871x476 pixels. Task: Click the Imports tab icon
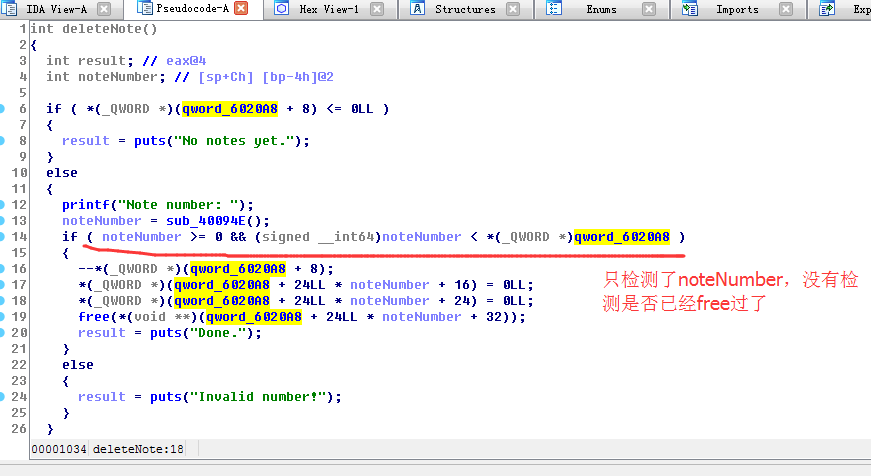690,9
